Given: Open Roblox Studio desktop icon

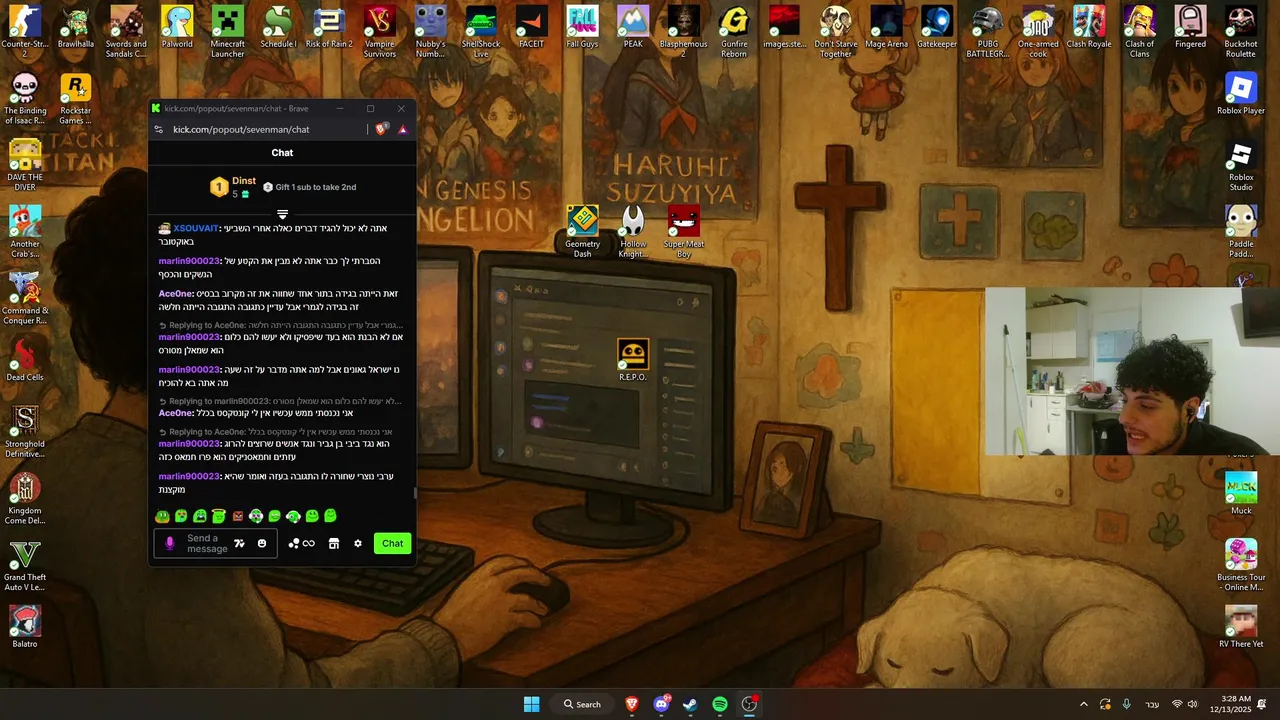Looking at the screenshot, I should [x=1241, y=166].
